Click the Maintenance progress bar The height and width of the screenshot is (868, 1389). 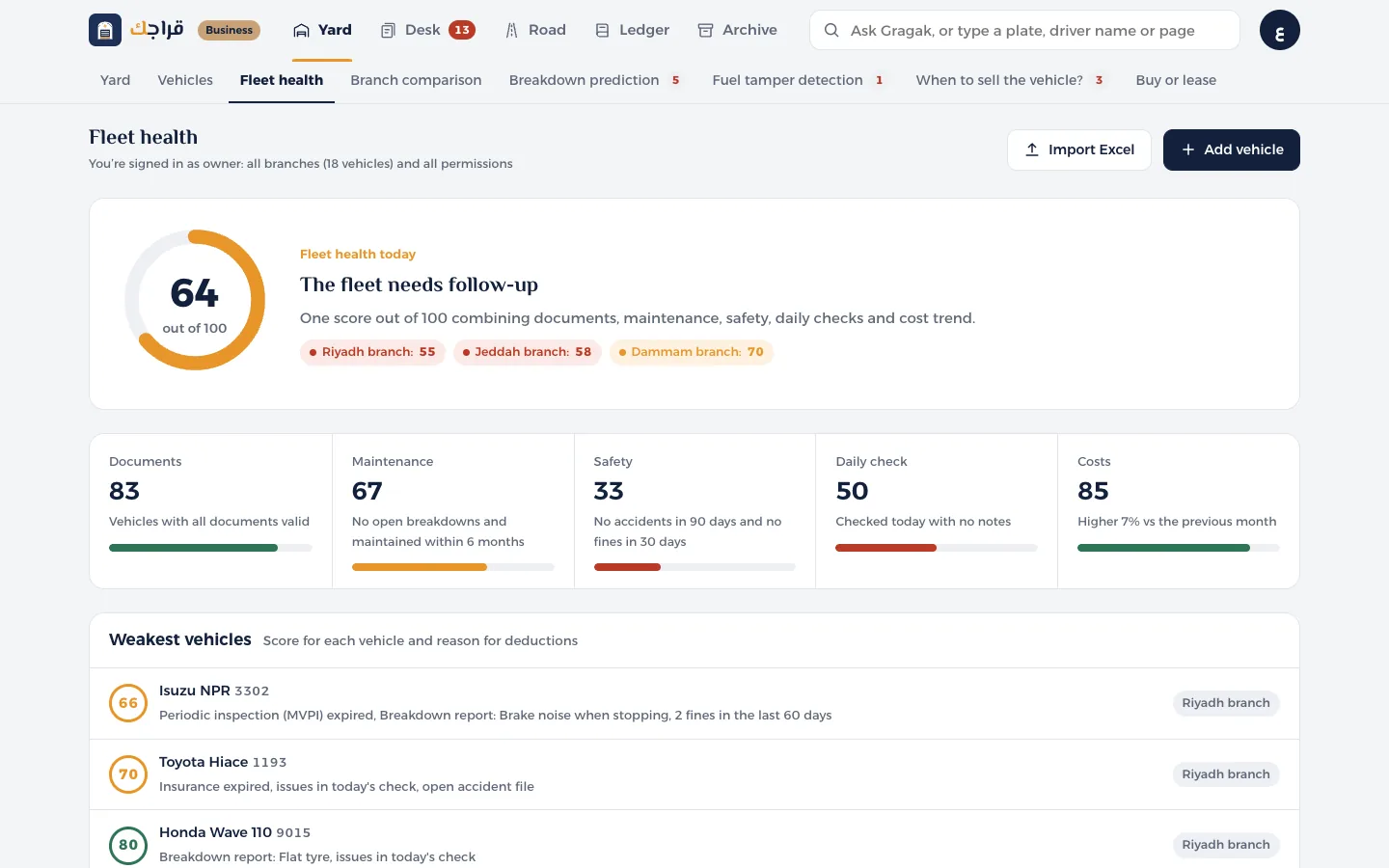coord(453,567)
